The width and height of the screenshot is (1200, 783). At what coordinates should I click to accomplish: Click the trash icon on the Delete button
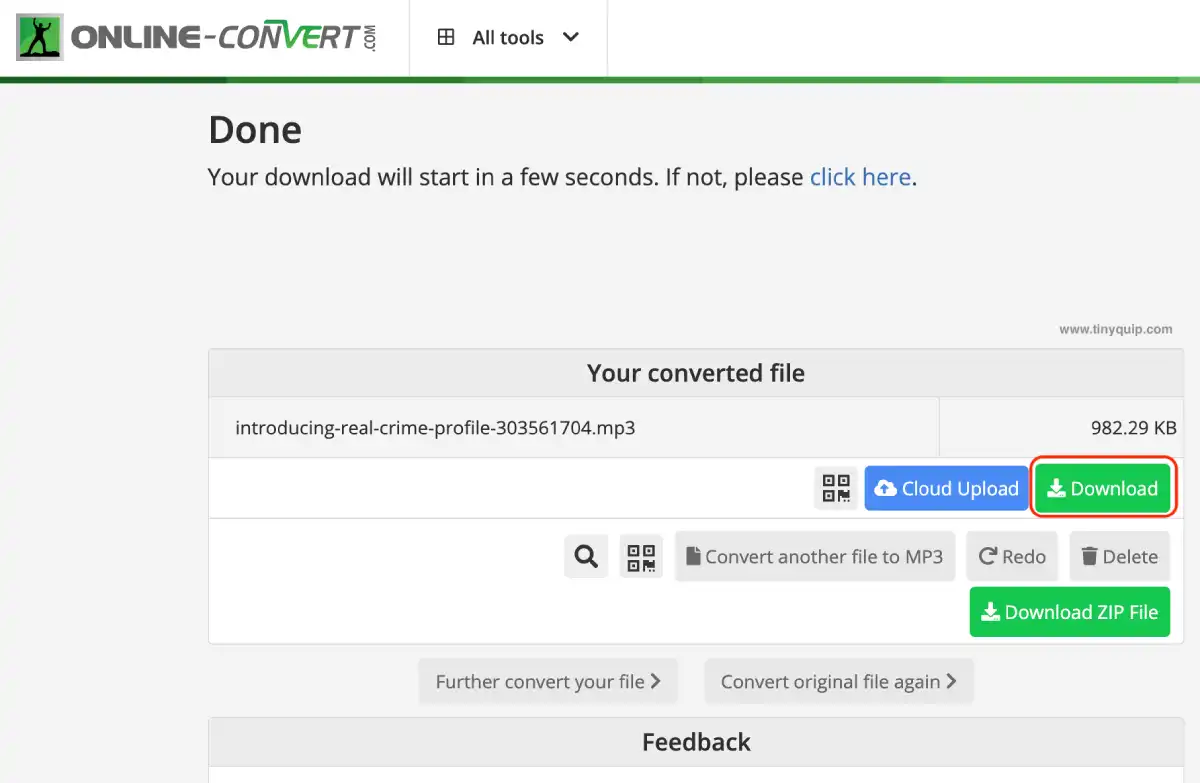pyautogui.click(x=1089, y=556)
